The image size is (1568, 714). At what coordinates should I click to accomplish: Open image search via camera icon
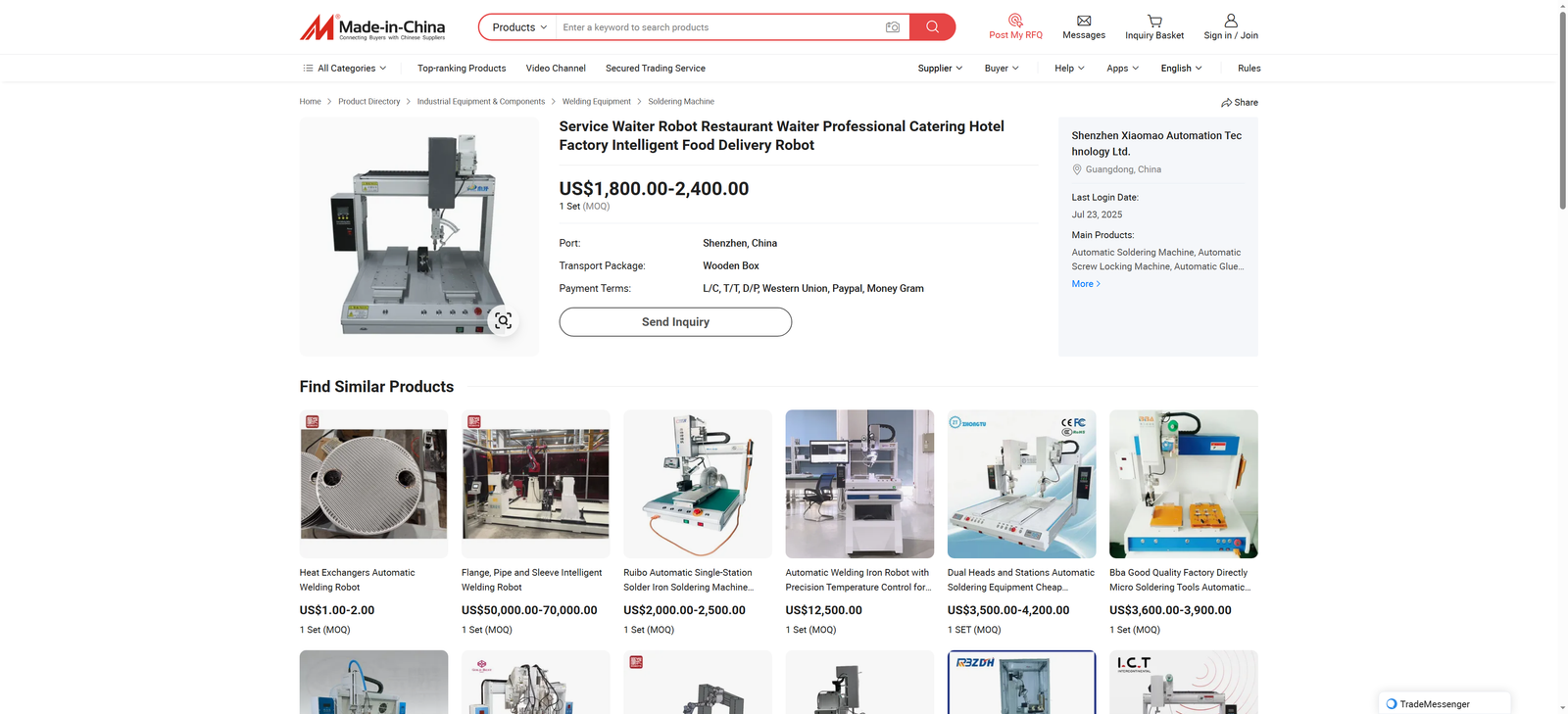tap(892, 27)
